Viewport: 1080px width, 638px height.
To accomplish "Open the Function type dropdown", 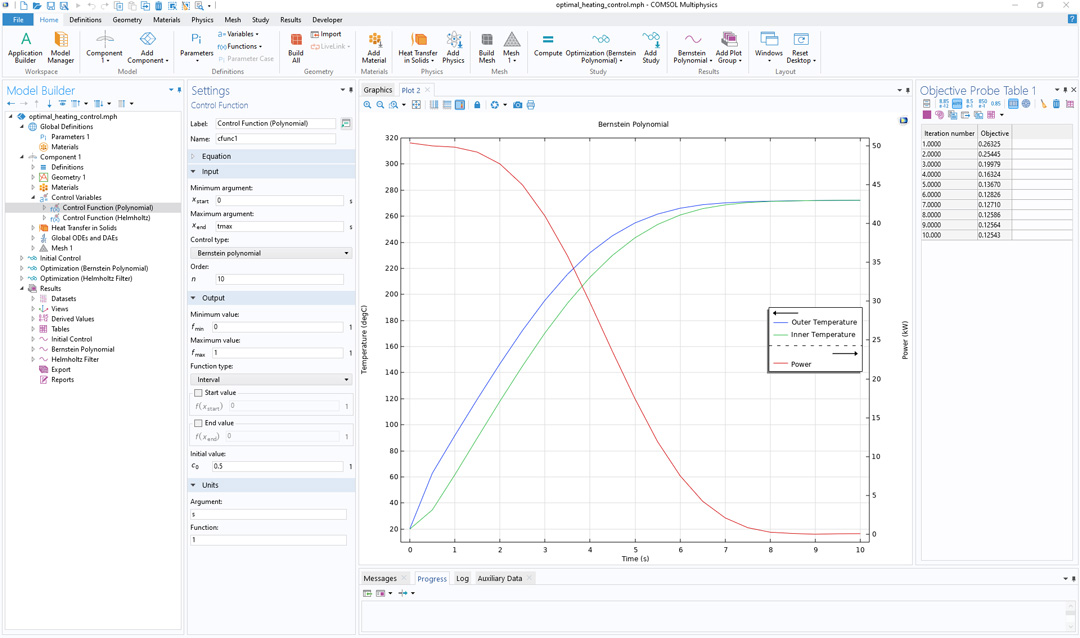I will coord(270,380).
